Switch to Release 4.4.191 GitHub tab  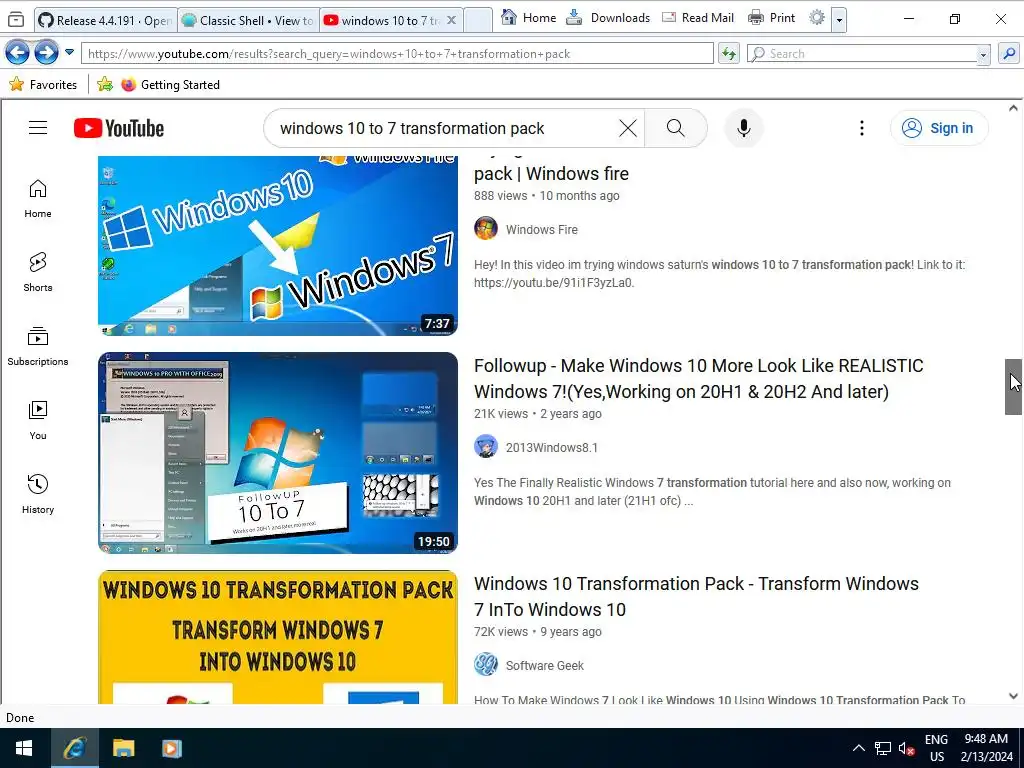(106, 20)
